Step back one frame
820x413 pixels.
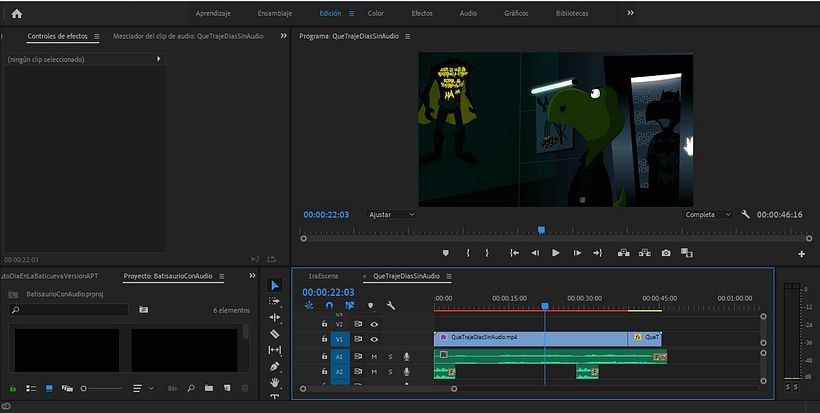pyautogui.click(x=535, y=253)
